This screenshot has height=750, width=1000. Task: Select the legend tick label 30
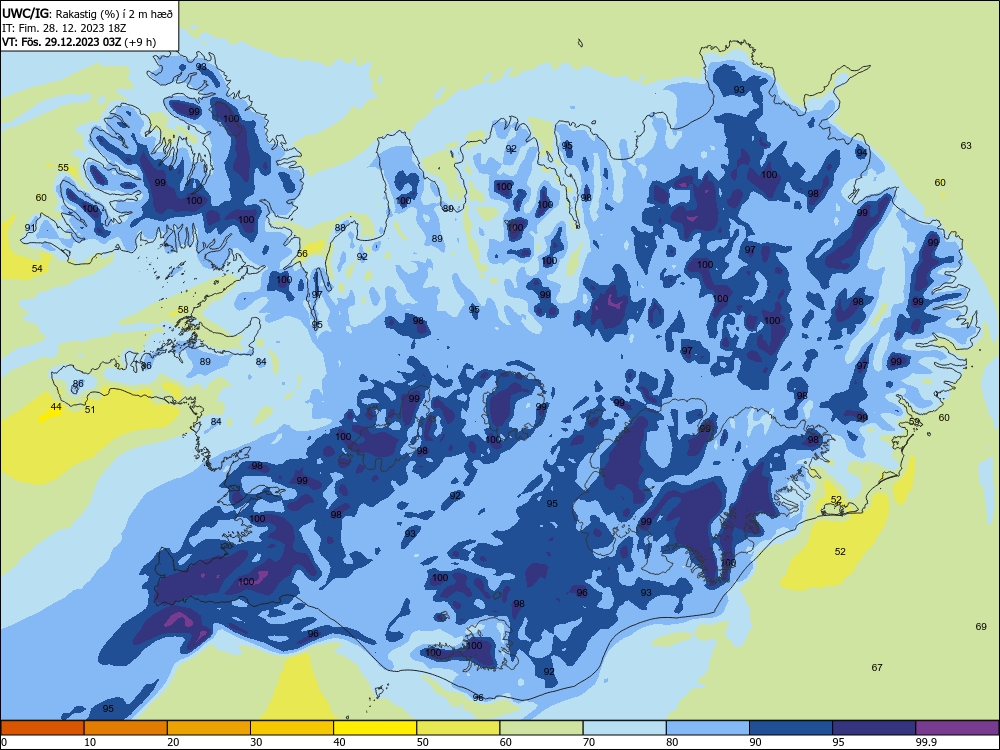pos(256,742)
